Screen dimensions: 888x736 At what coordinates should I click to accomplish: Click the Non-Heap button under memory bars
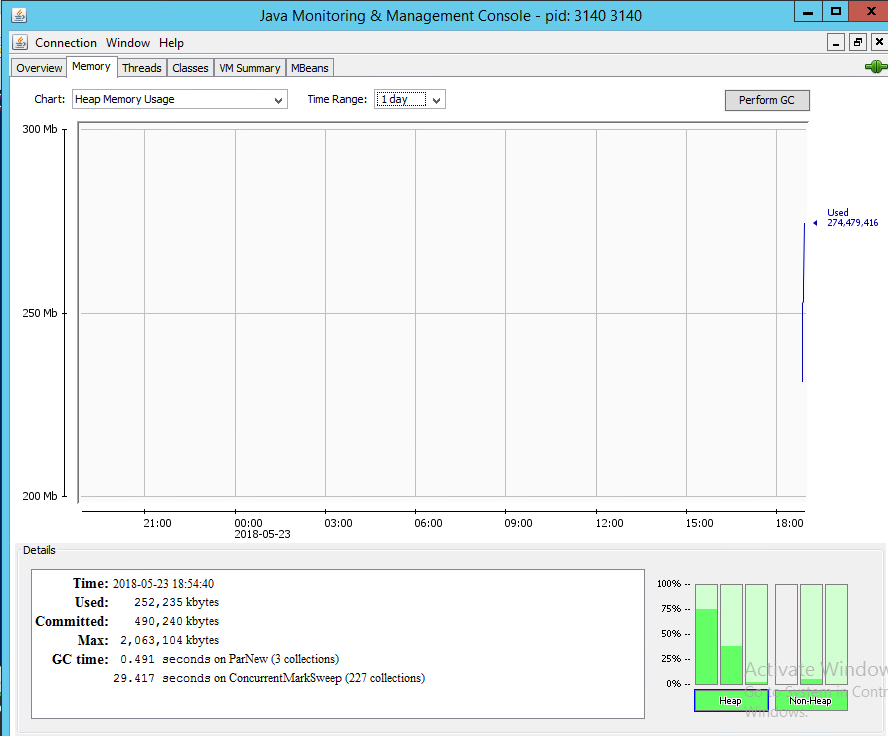(x=810, y=700)
